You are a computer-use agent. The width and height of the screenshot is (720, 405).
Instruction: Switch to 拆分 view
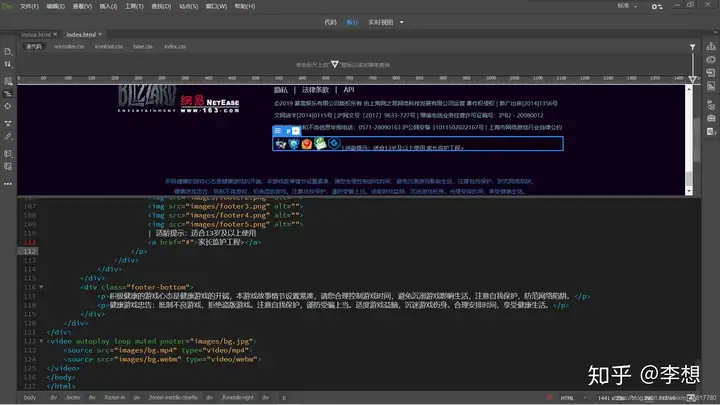[x=352, y=22]
